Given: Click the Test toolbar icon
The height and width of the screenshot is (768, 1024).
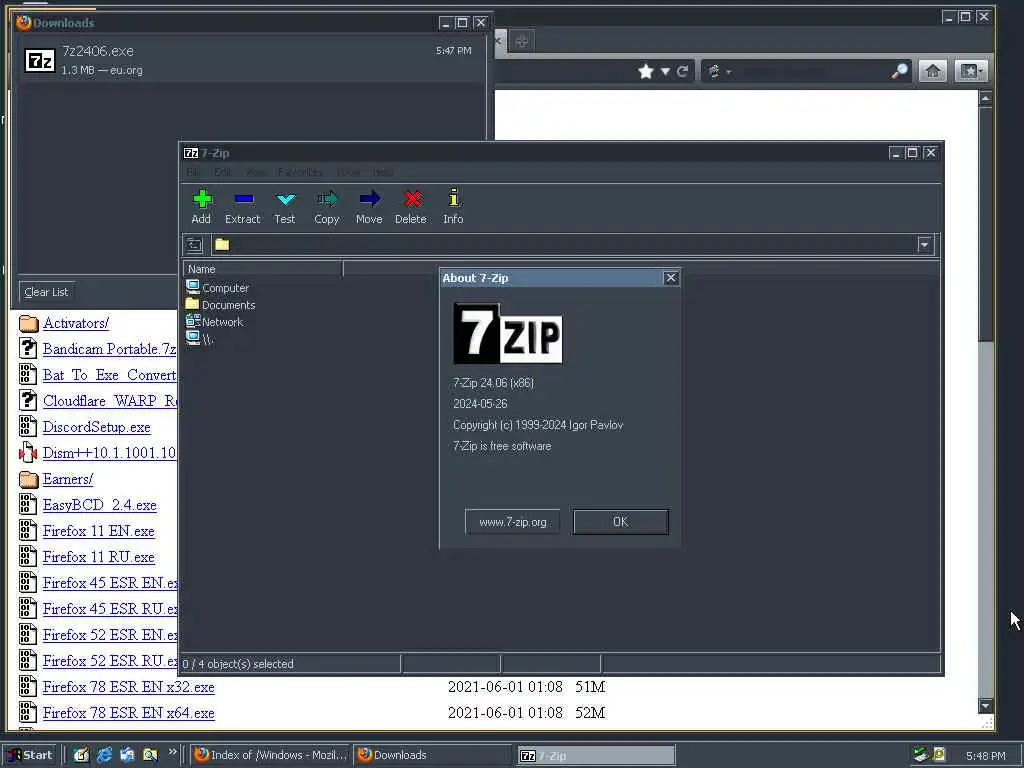Looking at the screenshot, I should tap(285, 199).
